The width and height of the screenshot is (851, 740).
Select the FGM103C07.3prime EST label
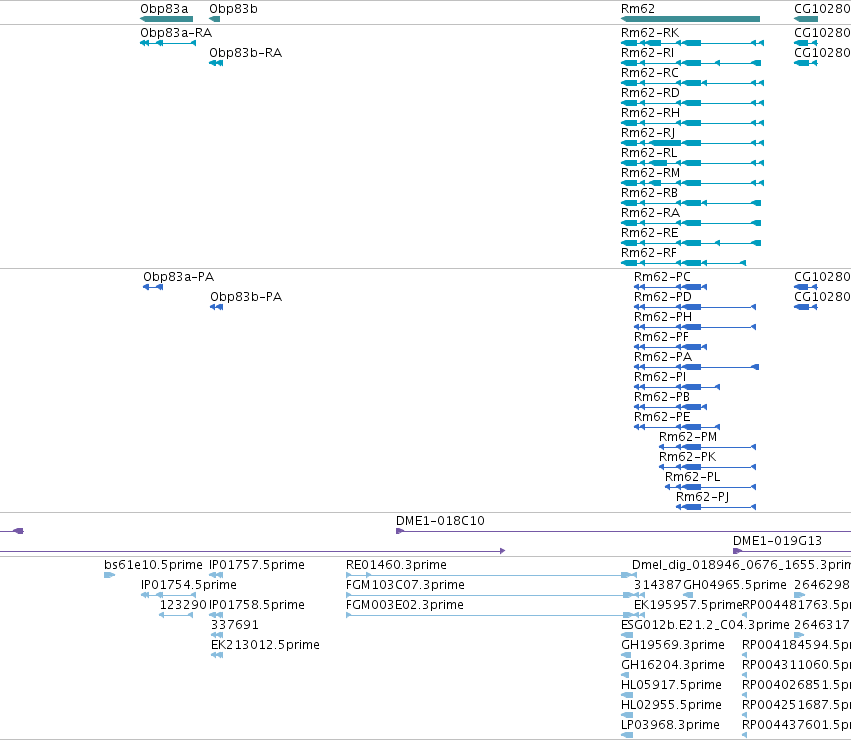pyautogui.click(x=405, y=585)
